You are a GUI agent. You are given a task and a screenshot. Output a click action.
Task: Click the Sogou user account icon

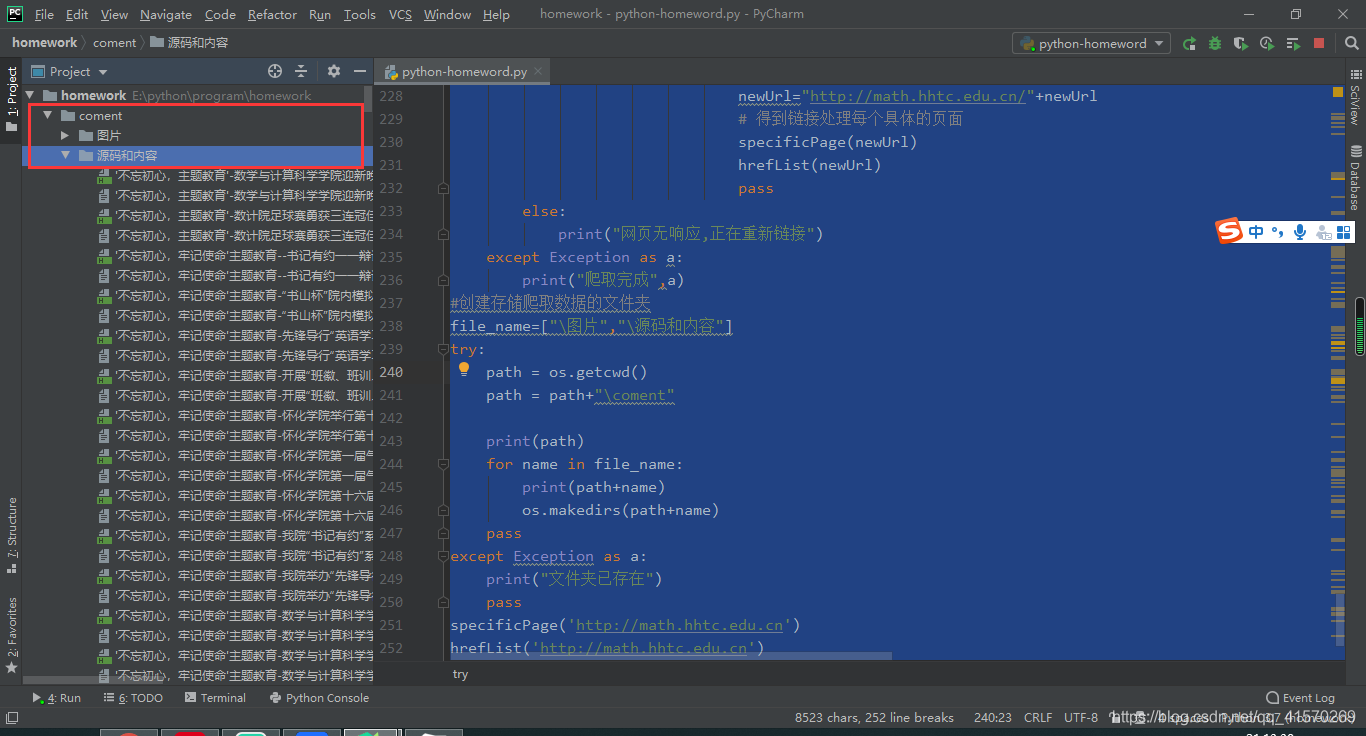(x=1323, y=232)
